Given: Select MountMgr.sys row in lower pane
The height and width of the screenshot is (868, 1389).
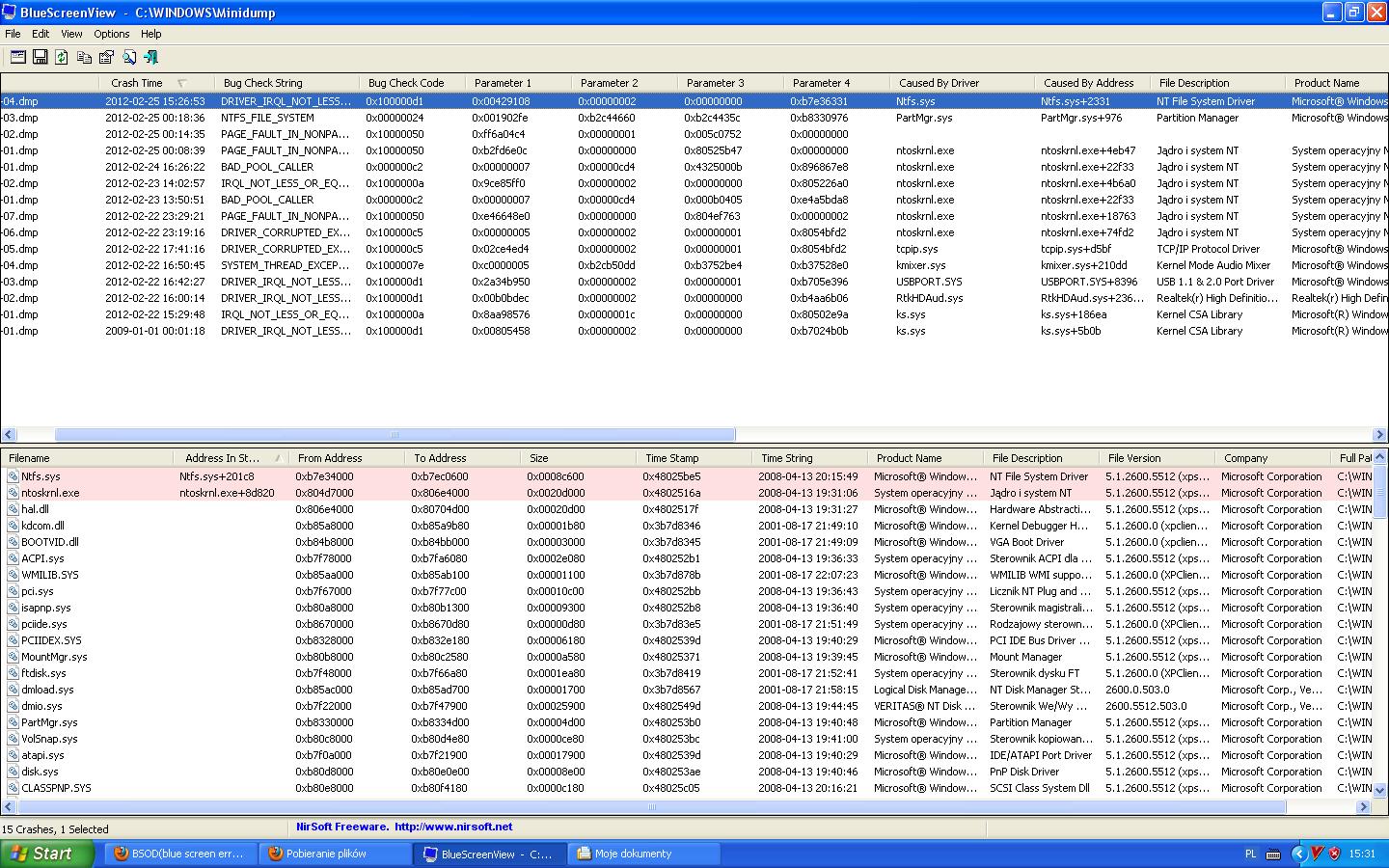Looking at the screenshot, I should click(686, 657).
